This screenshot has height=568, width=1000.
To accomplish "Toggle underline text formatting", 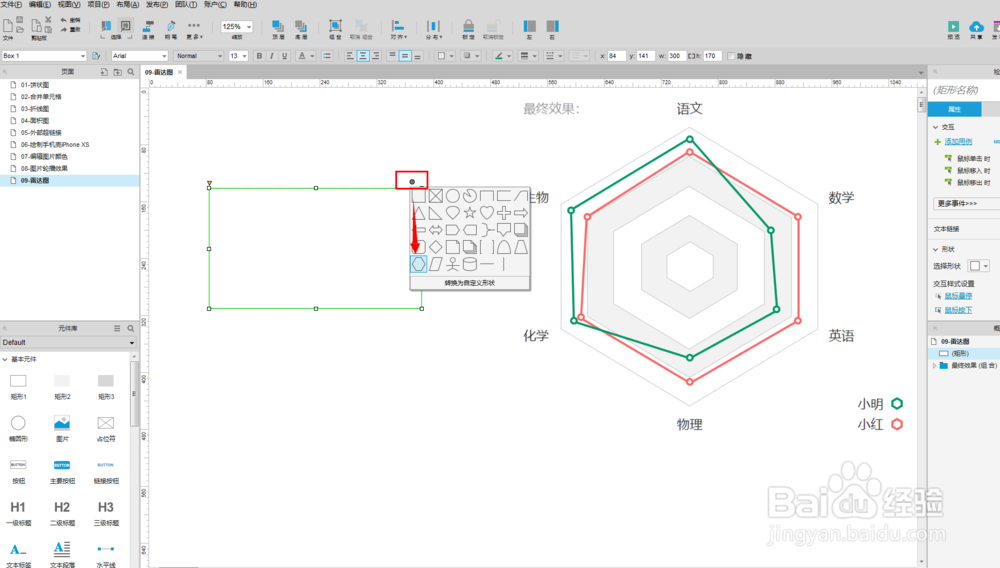I will point(284,56).
